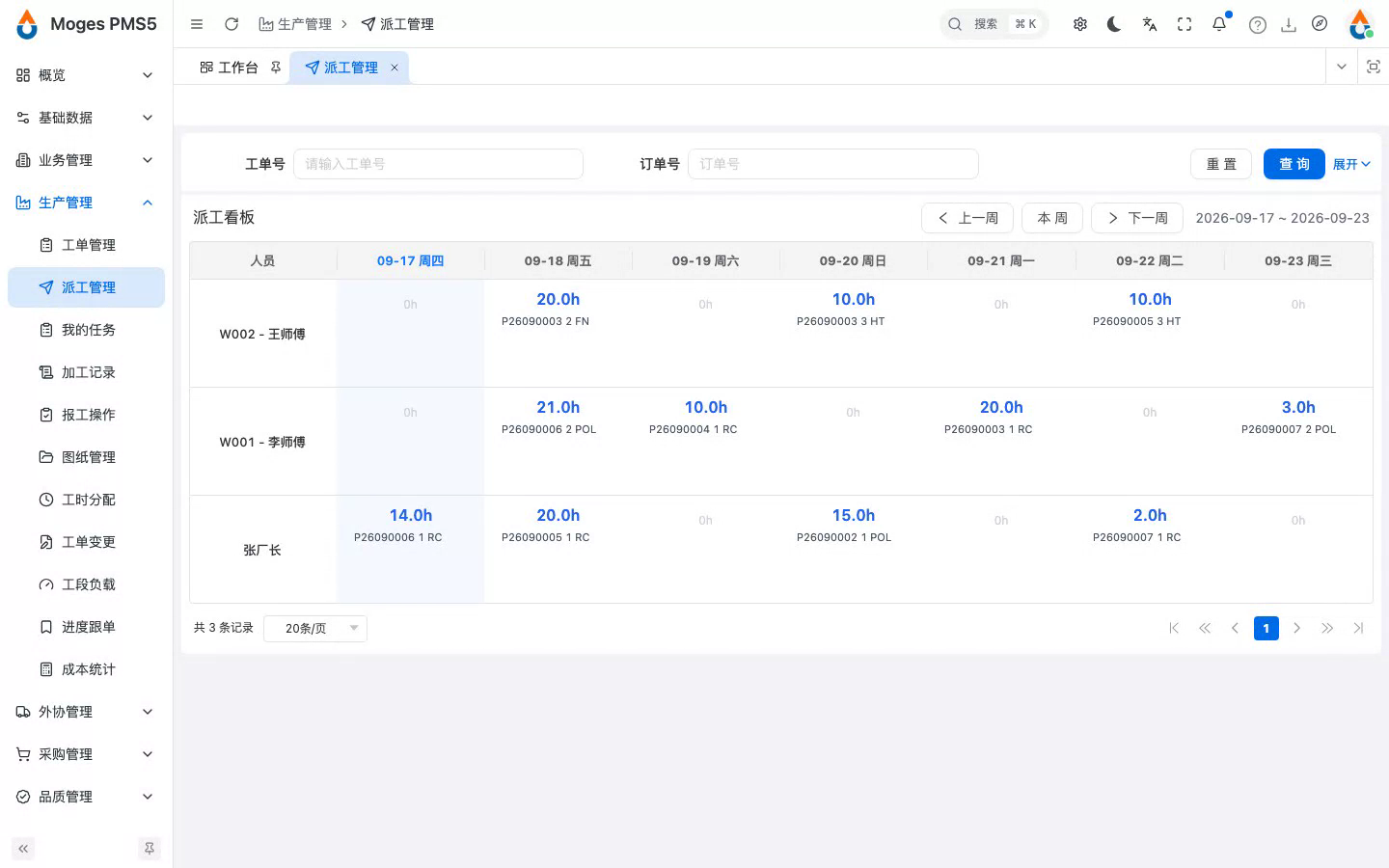Go to next week with 下一周
This screenshot has height=868, width=1389.
point(1137,218)
